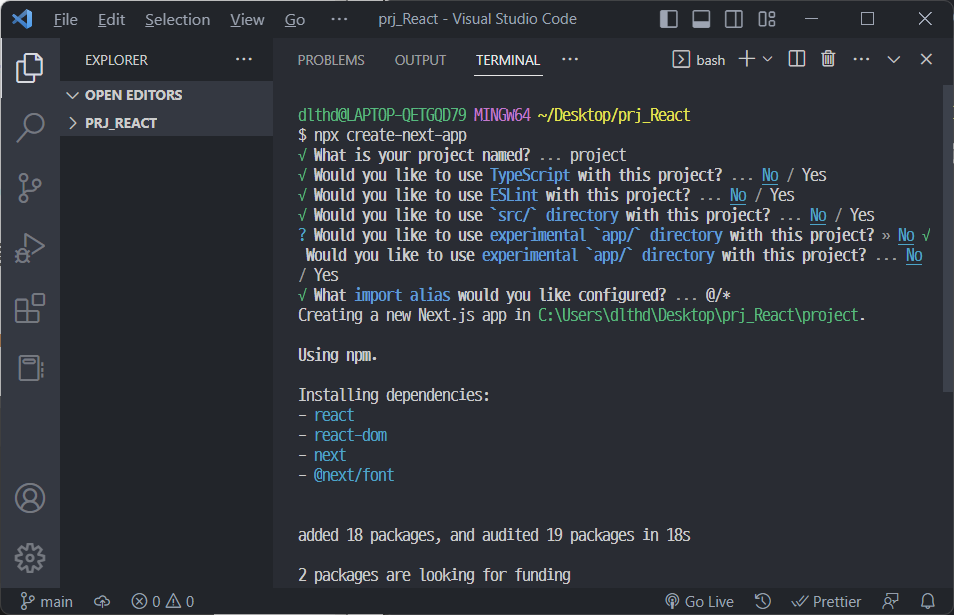This screenshot has height=615, width=954.
Task: Open the launch profile dropdown arrow
Action: 767,59
